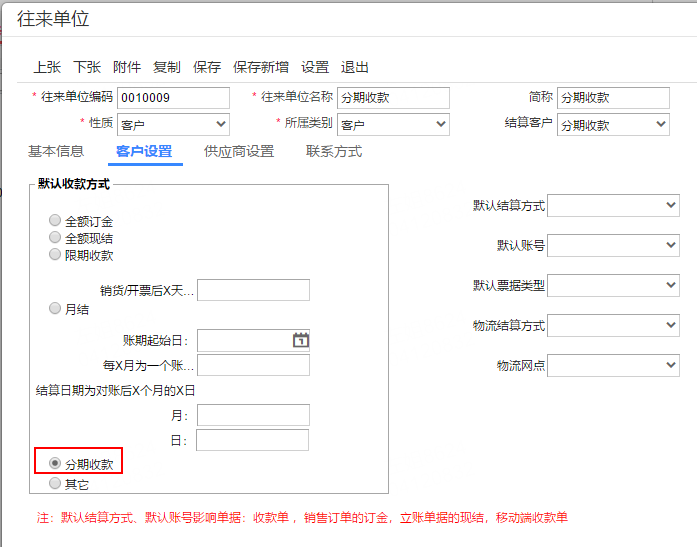Open 性质 dropdown
The image size is (697, 547).
click(173, 124)
